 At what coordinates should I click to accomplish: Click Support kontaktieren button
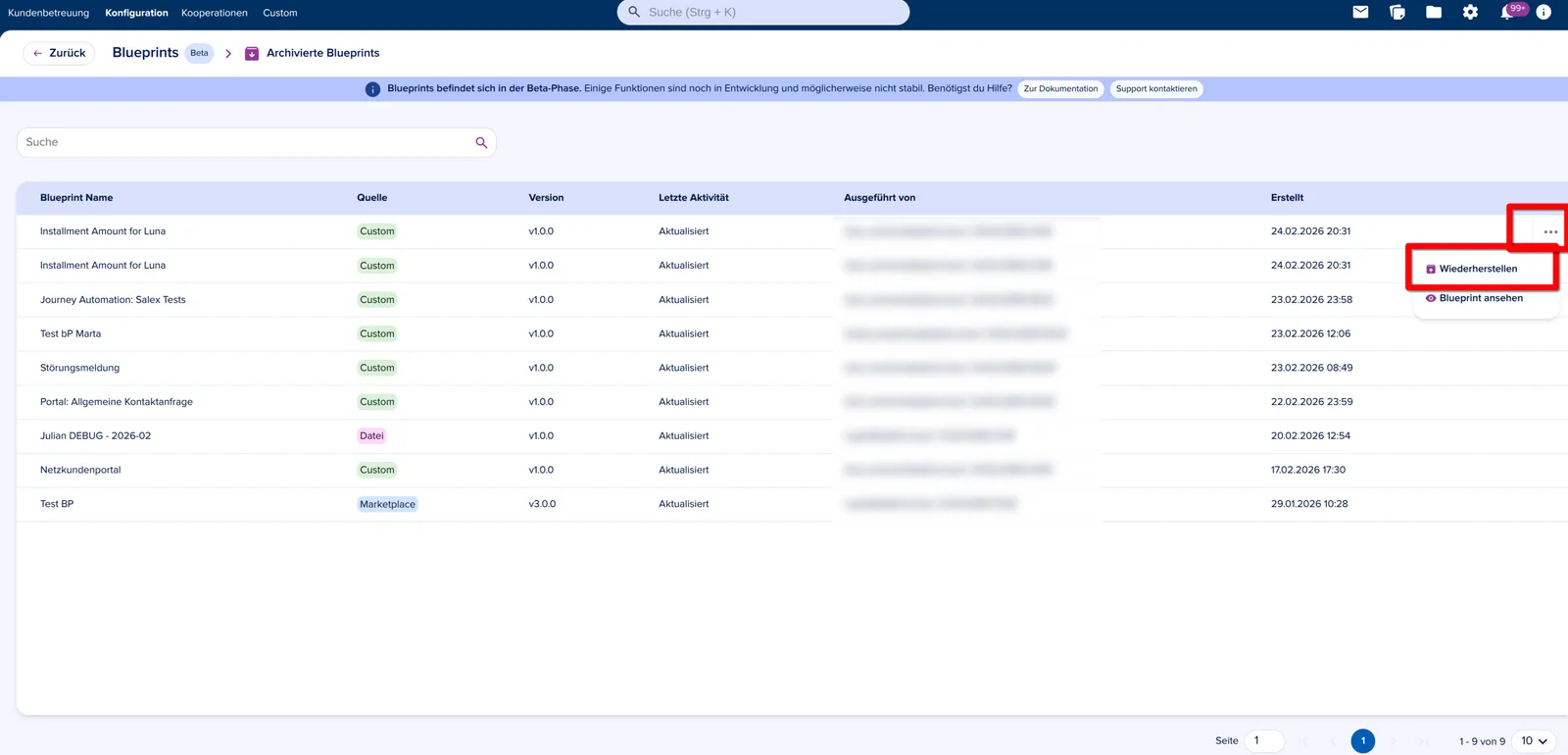coord(1156,89)
